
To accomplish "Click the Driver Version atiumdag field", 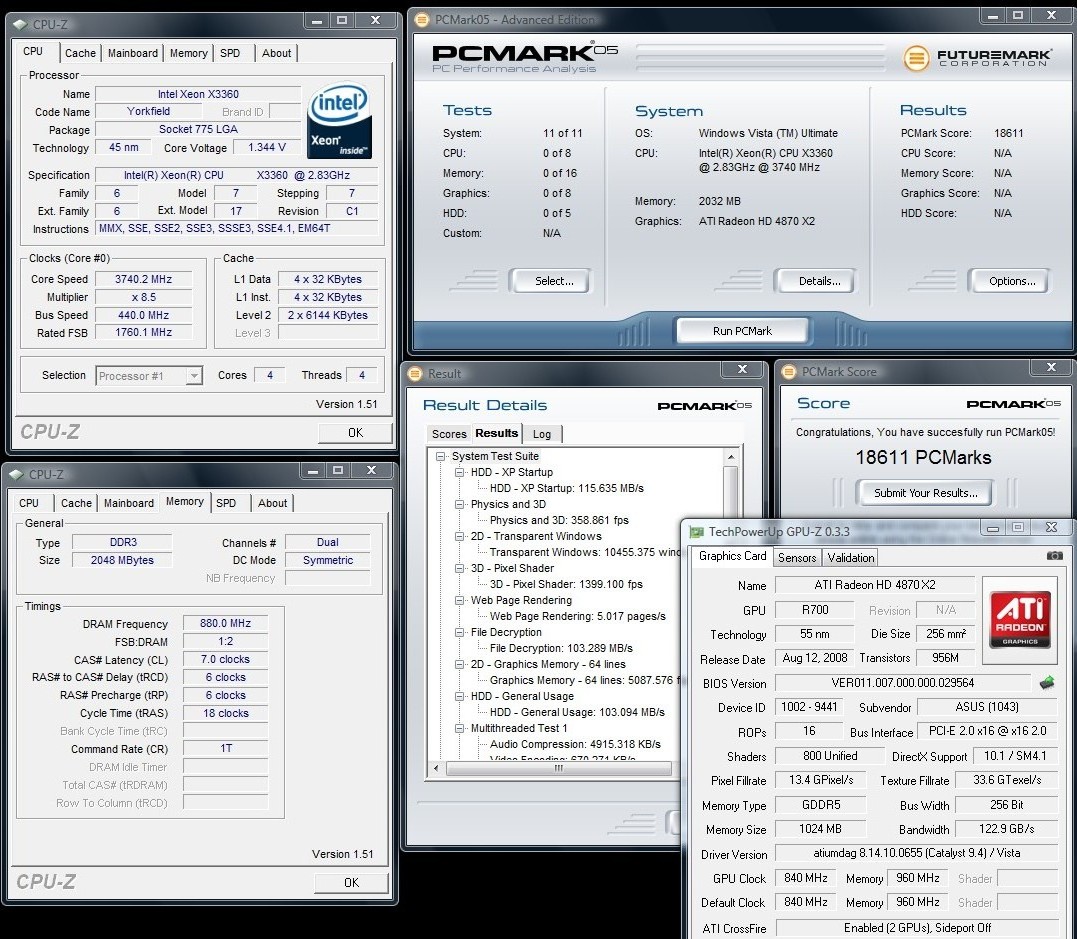I will (917, 853).
